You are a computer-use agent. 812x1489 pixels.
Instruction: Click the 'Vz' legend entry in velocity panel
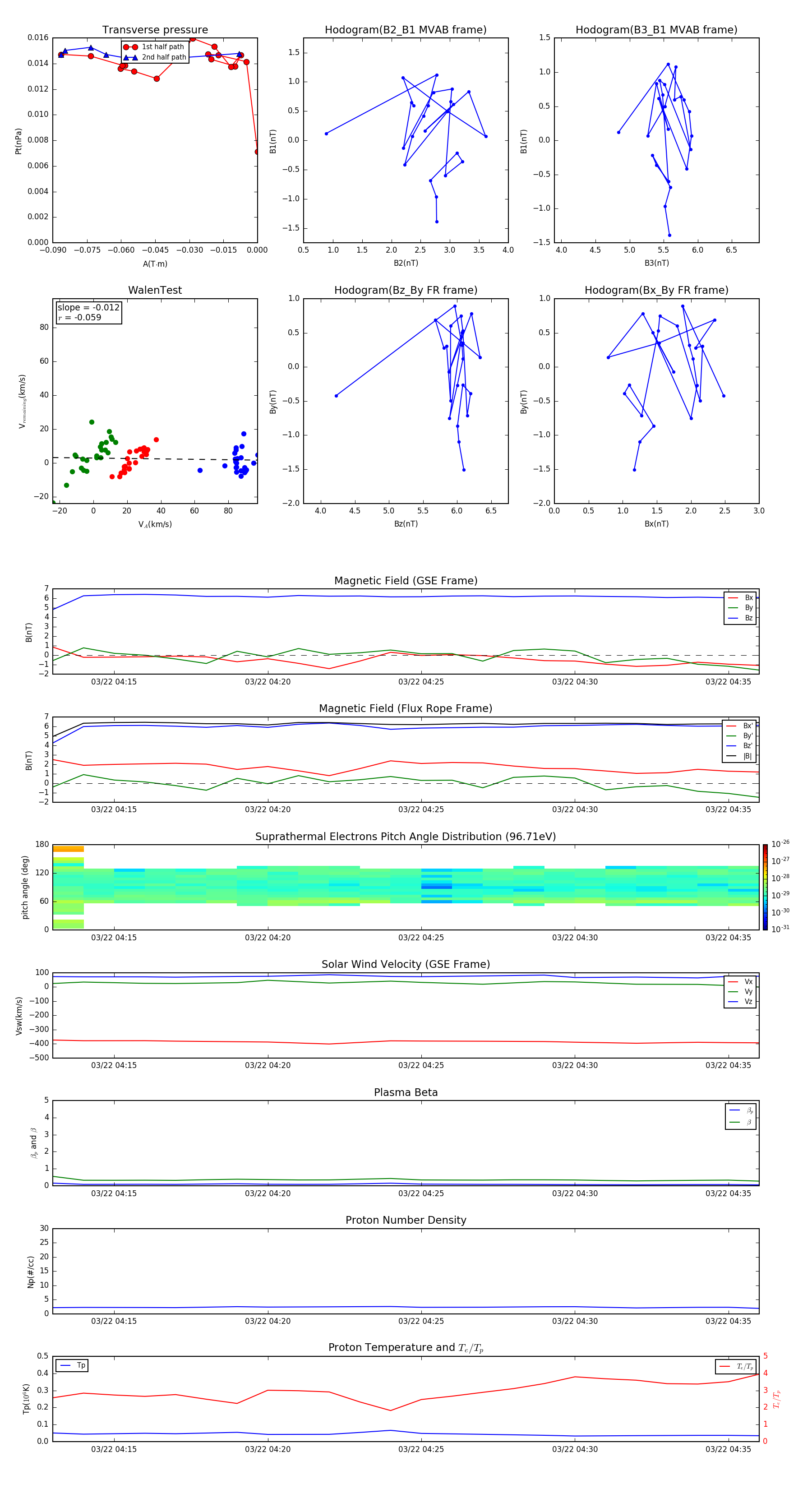[x=740, y=1002]
